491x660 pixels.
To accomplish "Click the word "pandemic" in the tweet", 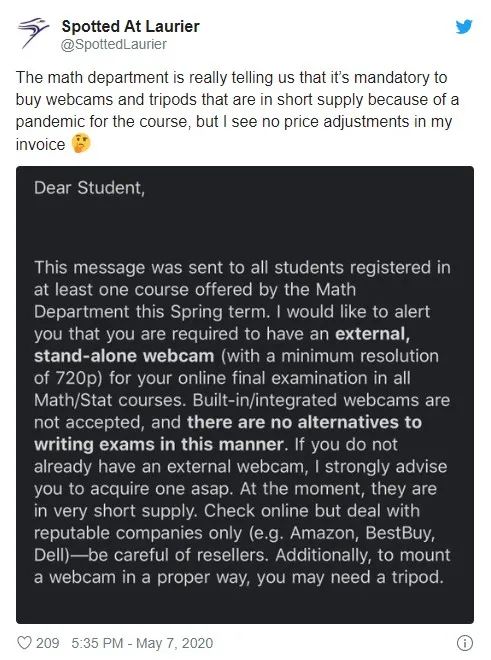I will pos(50,122).
